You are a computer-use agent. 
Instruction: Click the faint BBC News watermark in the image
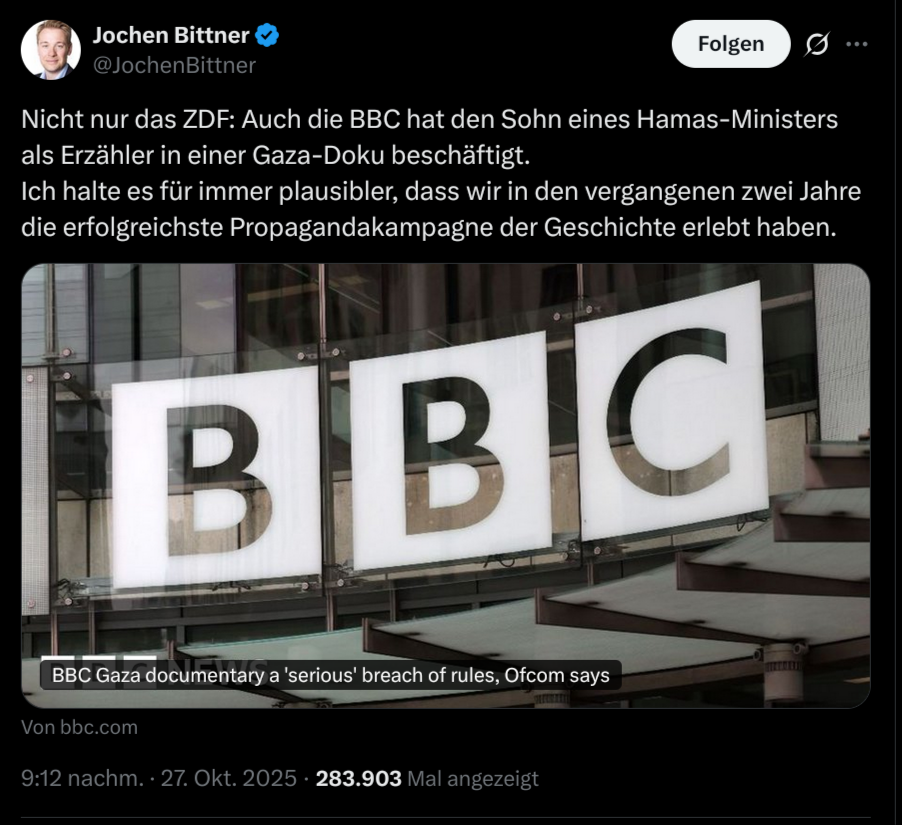[215, 666]
